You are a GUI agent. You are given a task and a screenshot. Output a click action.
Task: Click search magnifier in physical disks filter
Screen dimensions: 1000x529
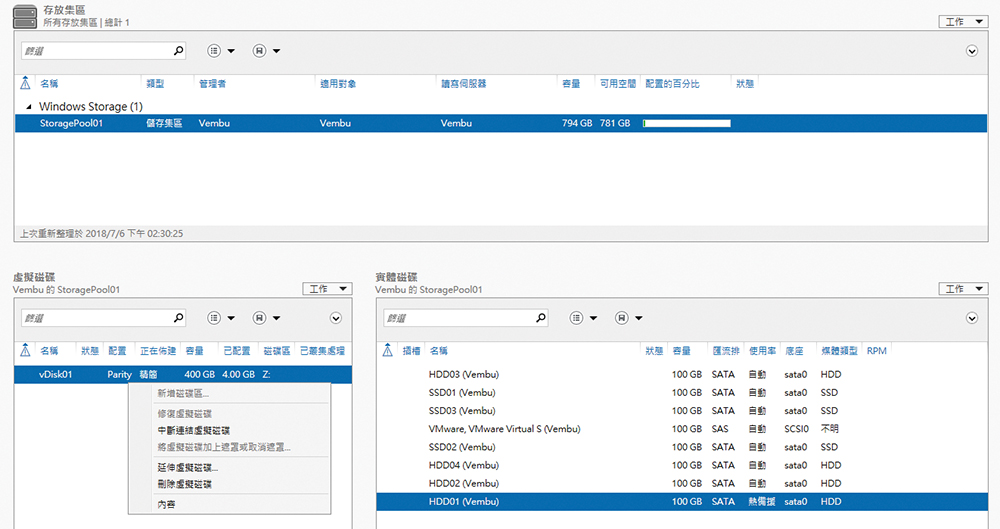541,318
